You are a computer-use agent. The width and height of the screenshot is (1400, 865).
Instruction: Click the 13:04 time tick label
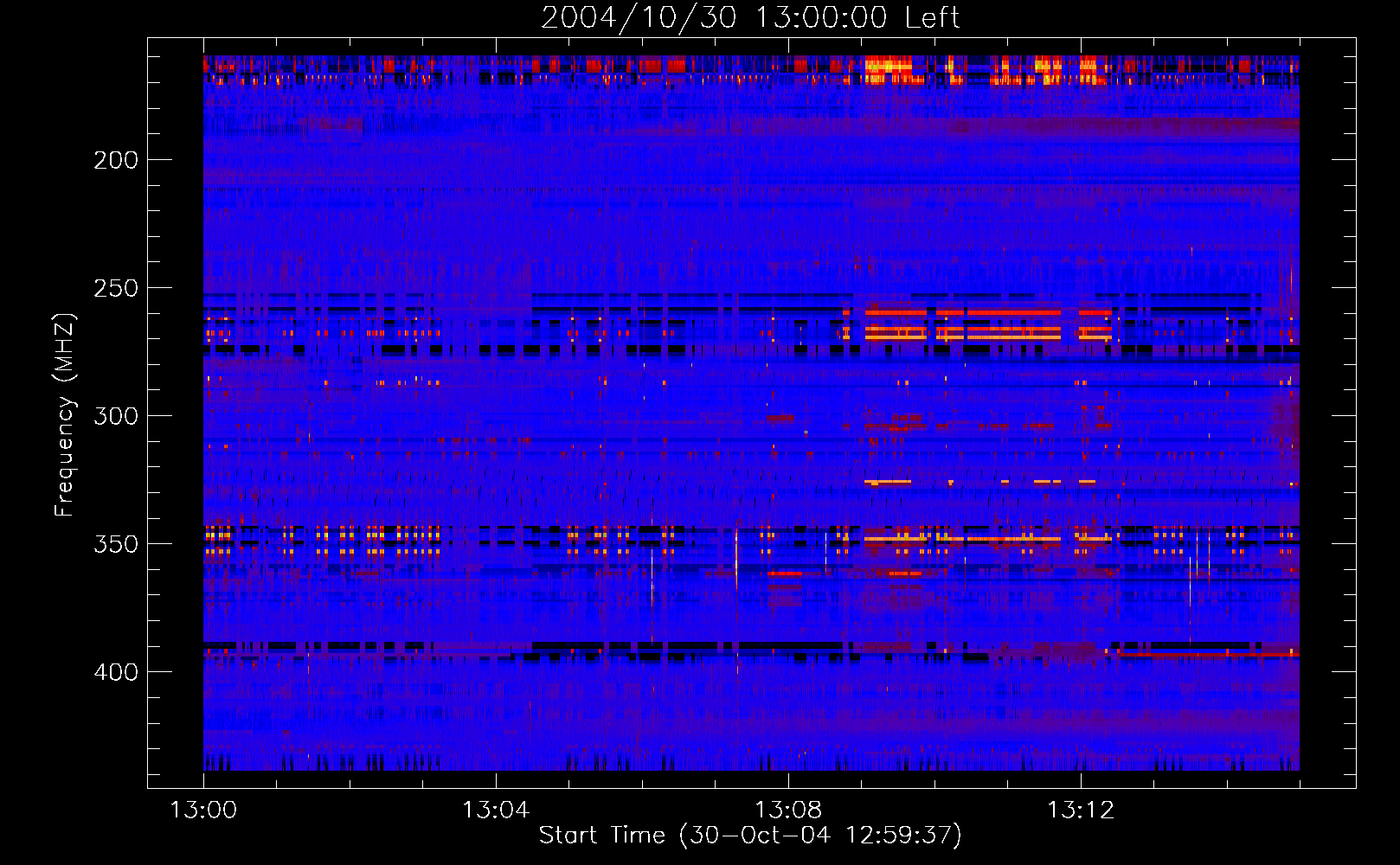[496, 811]
